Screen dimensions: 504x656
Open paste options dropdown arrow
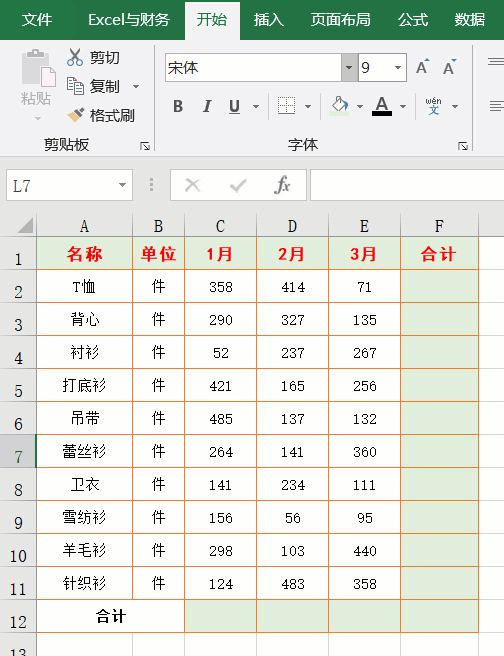pos(38,119)
